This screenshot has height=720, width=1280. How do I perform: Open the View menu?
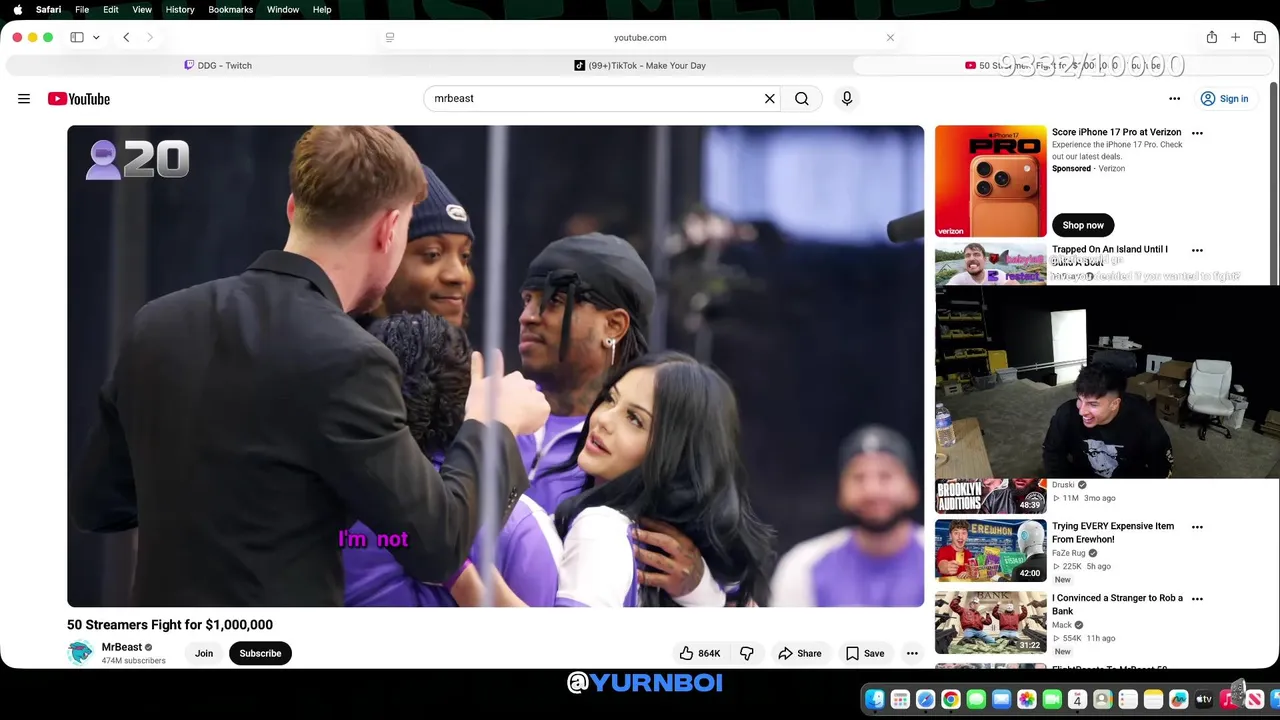142,9
